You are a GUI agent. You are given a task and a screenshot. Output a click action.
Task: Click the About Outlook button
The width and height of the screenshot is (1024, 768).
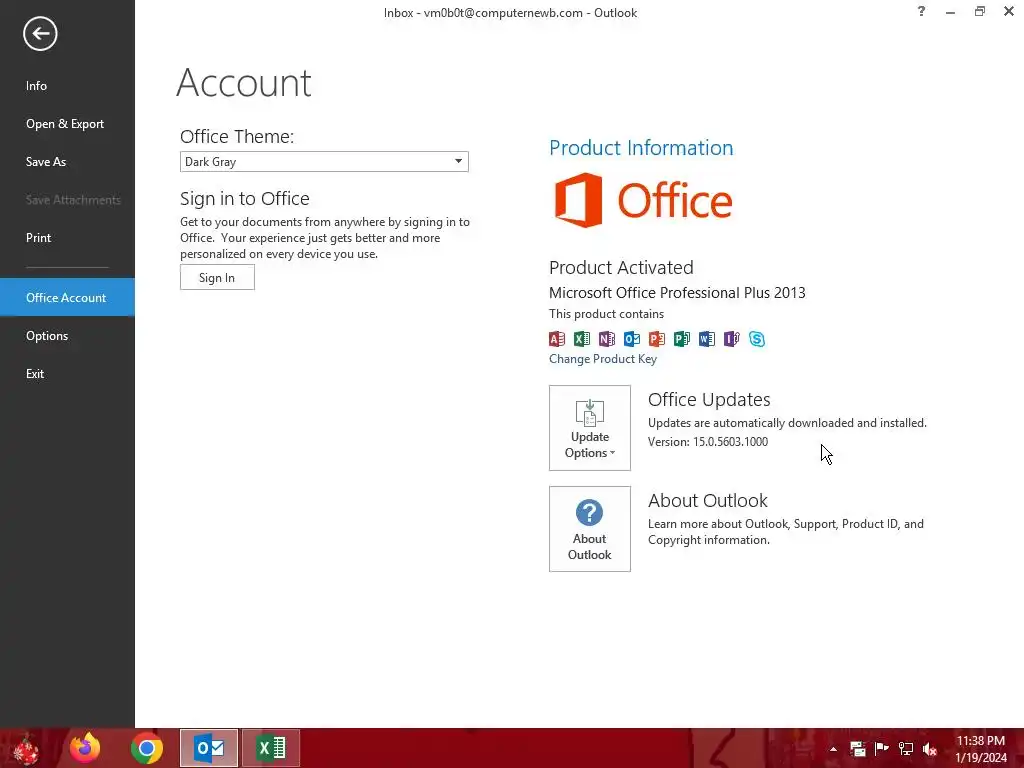click(x=590, y=529)
